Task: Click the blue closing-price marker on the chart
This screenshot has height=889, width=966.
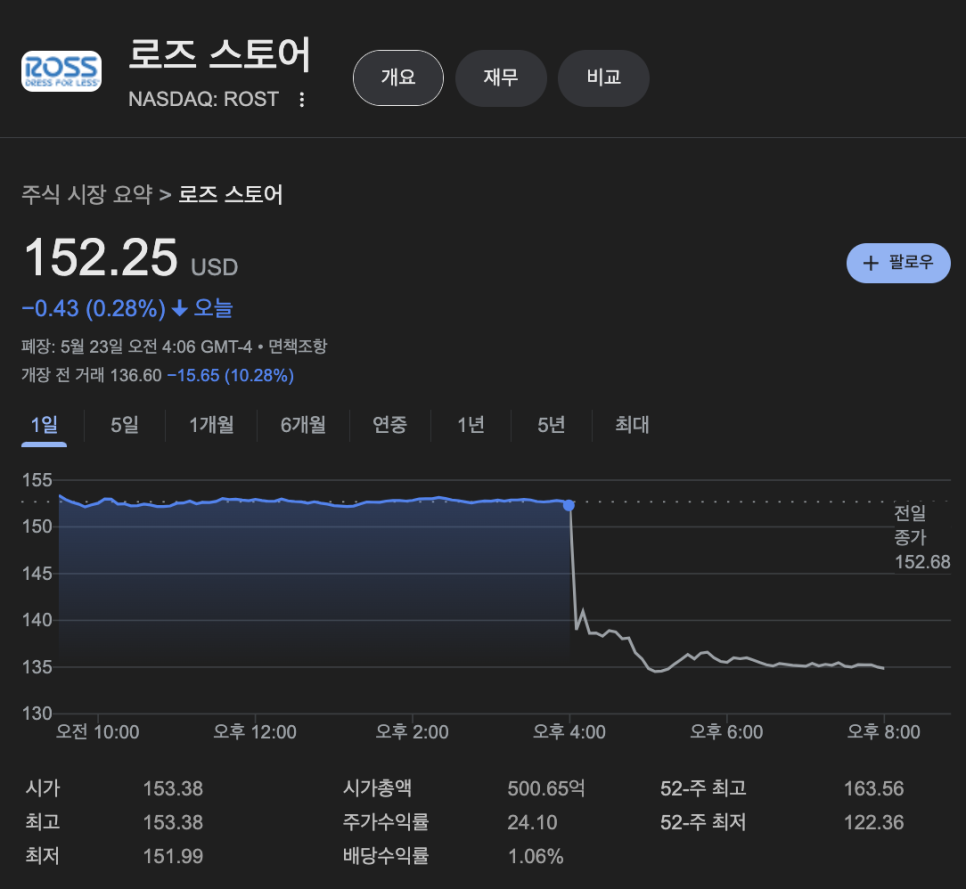Action: click(x=569, y=505)
